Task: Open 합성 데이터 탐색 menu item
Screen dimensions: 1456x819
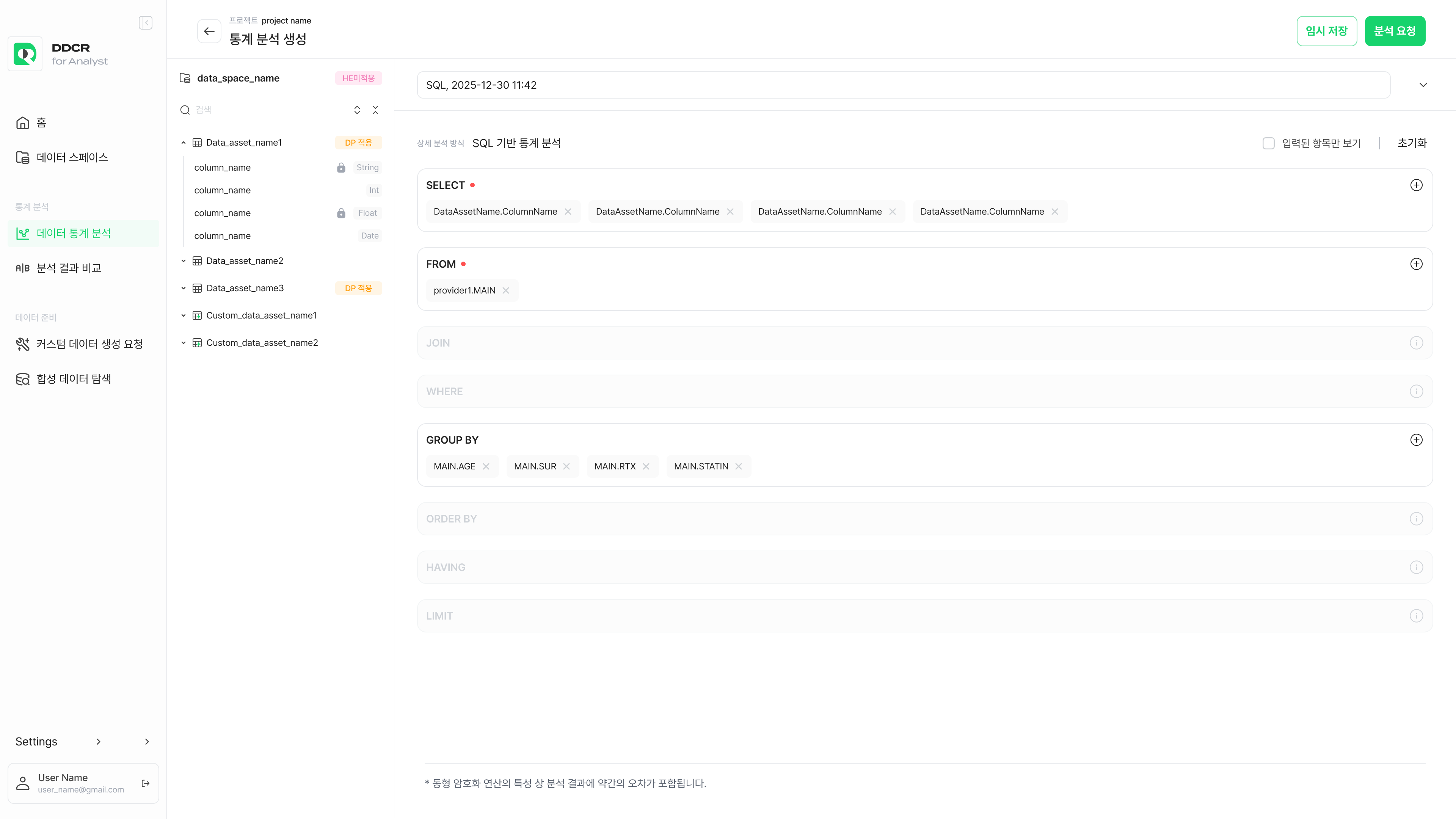Action: click(x=74, y=379)
